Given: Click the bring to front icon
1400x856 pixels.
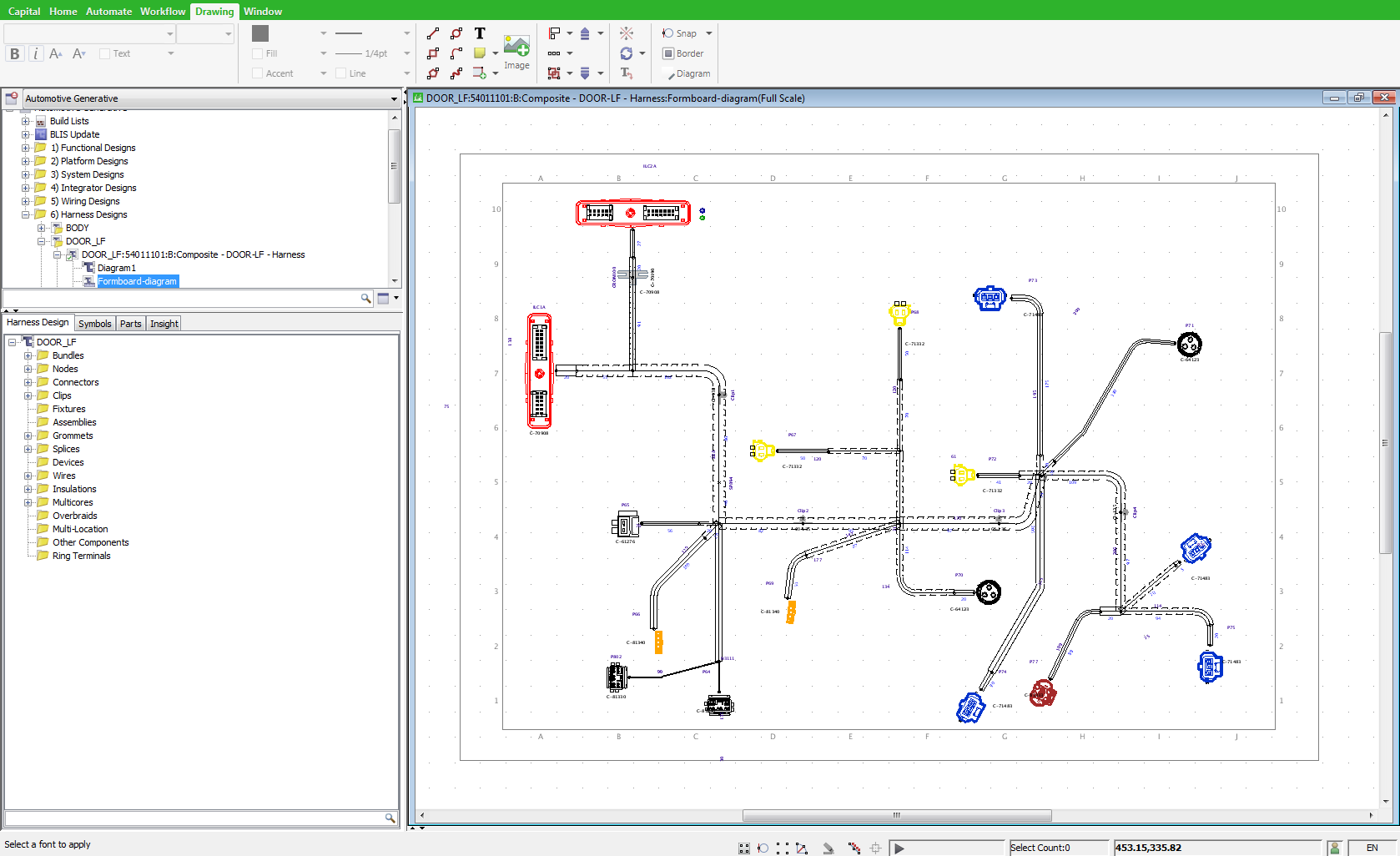Looking at the screenshot, I should click(x=585, y=33).
